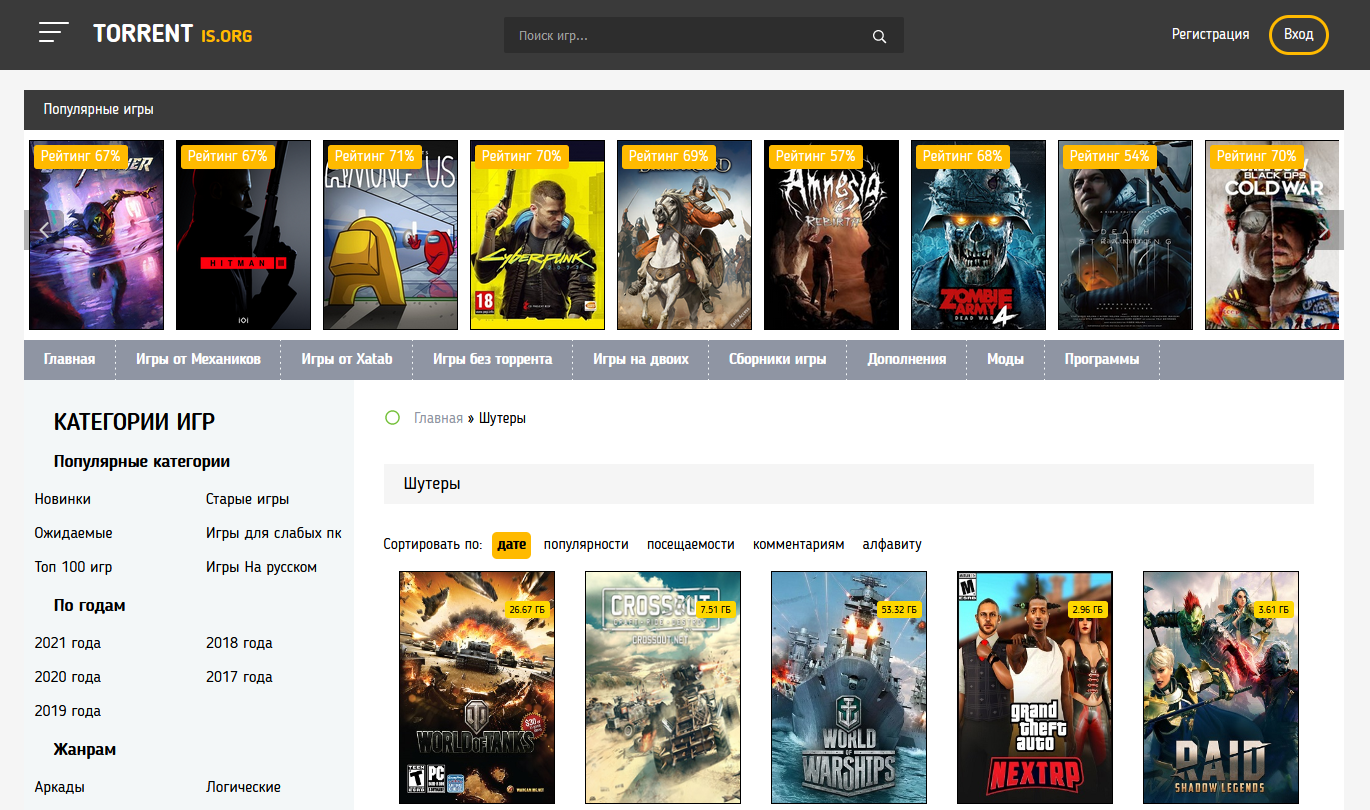Slide popular games carousel right
The image size is (1370, 810).
(1324, 229)
